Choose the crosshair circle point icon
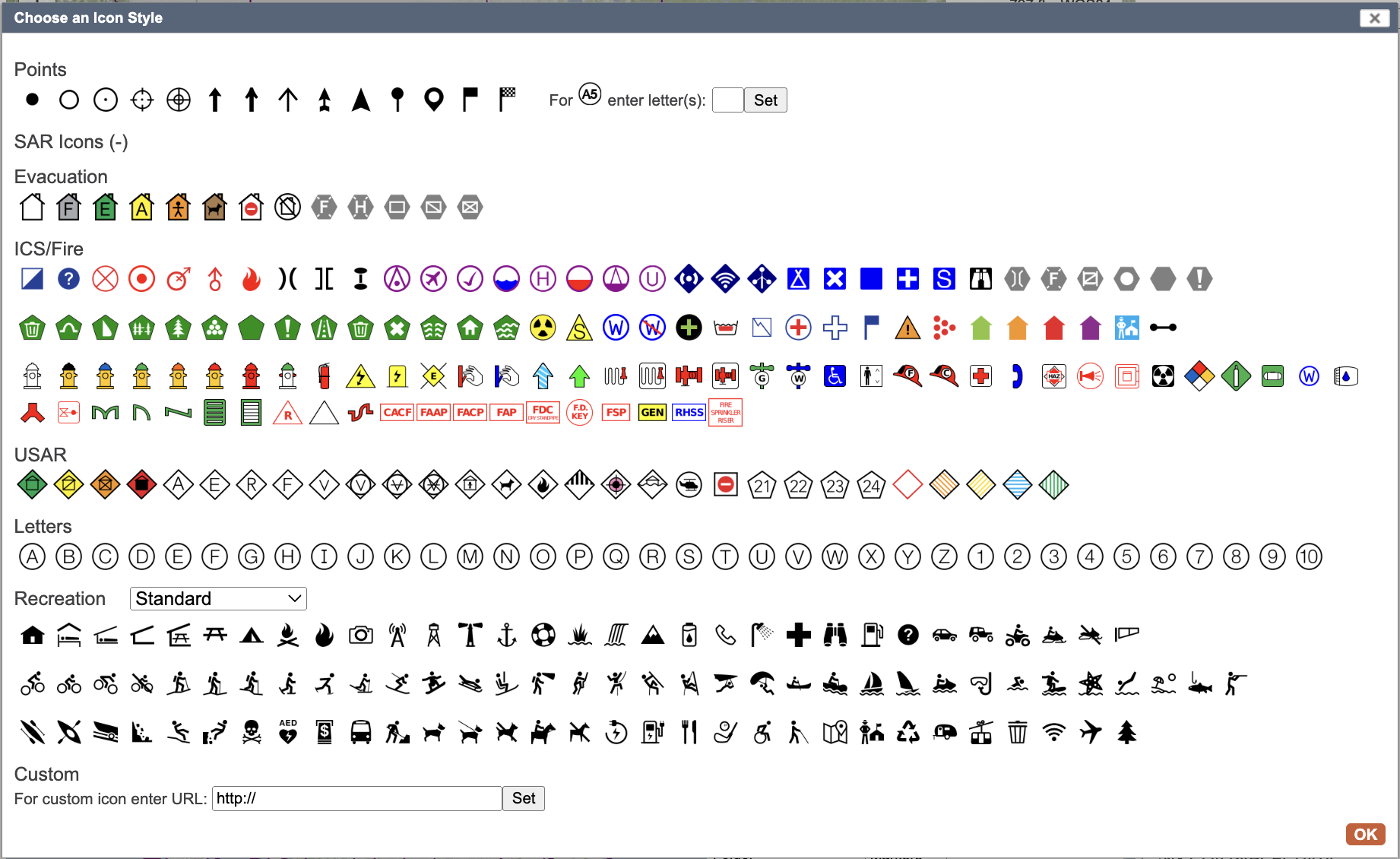This screenshot has height=859, width=1400. [x=142, y=100]
